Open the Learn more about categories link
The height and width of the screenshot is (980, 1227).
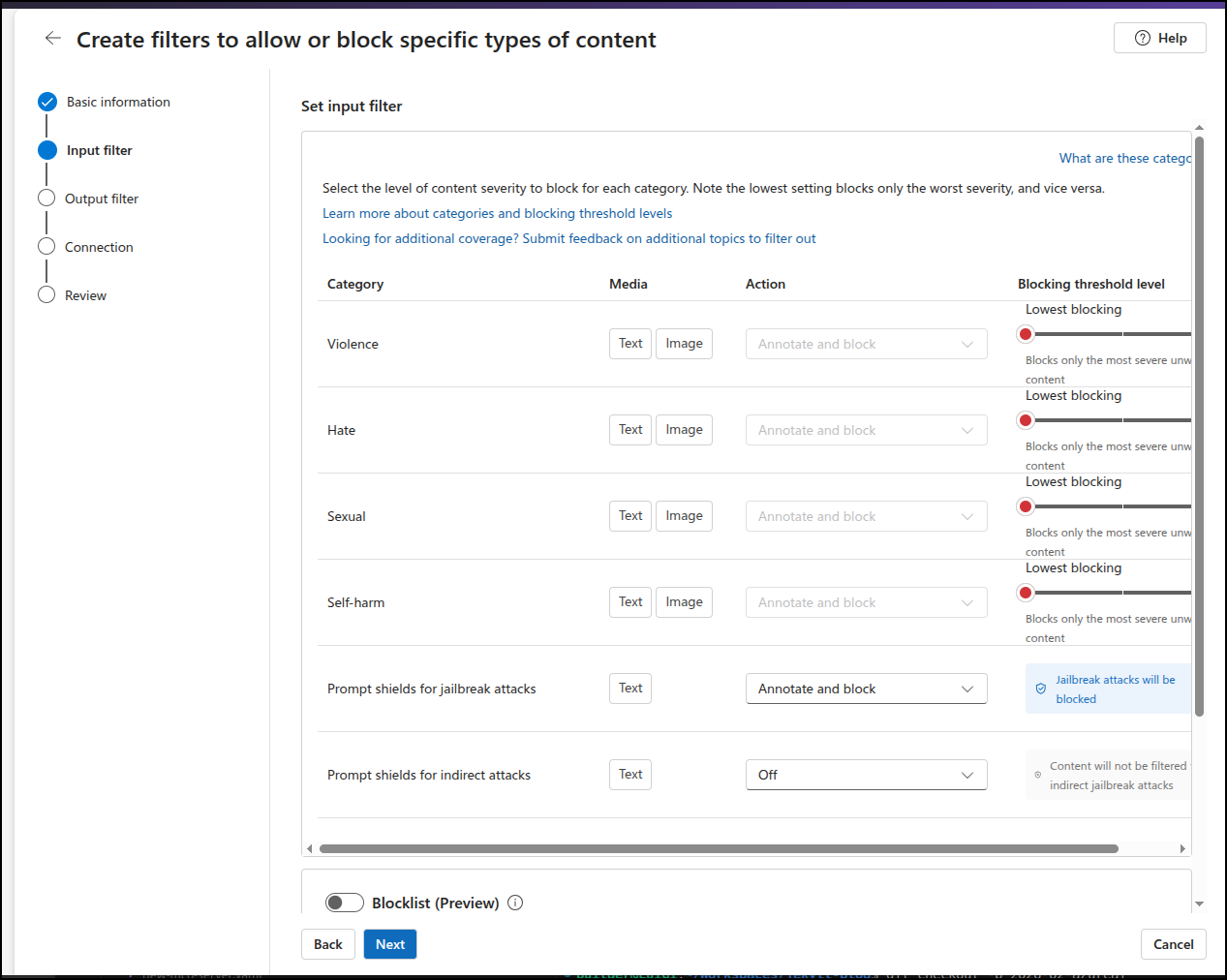tap(497, 213)
